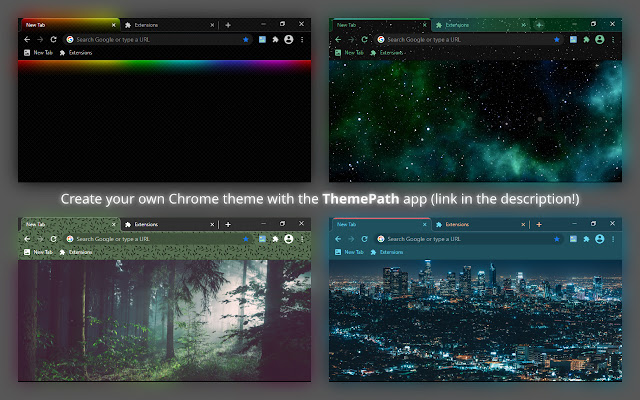Click profile avatar in rainbow-themed window
Image resolution: width=640 pixels, height=400 pixels.
[288, 39]
